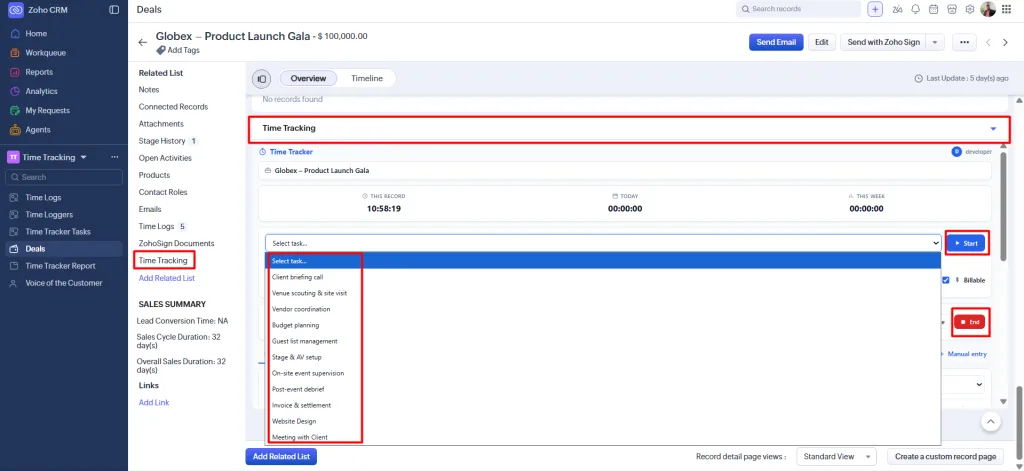
Task: Expand the Time Tracking module switcher
Action: [x=84, y=157]
